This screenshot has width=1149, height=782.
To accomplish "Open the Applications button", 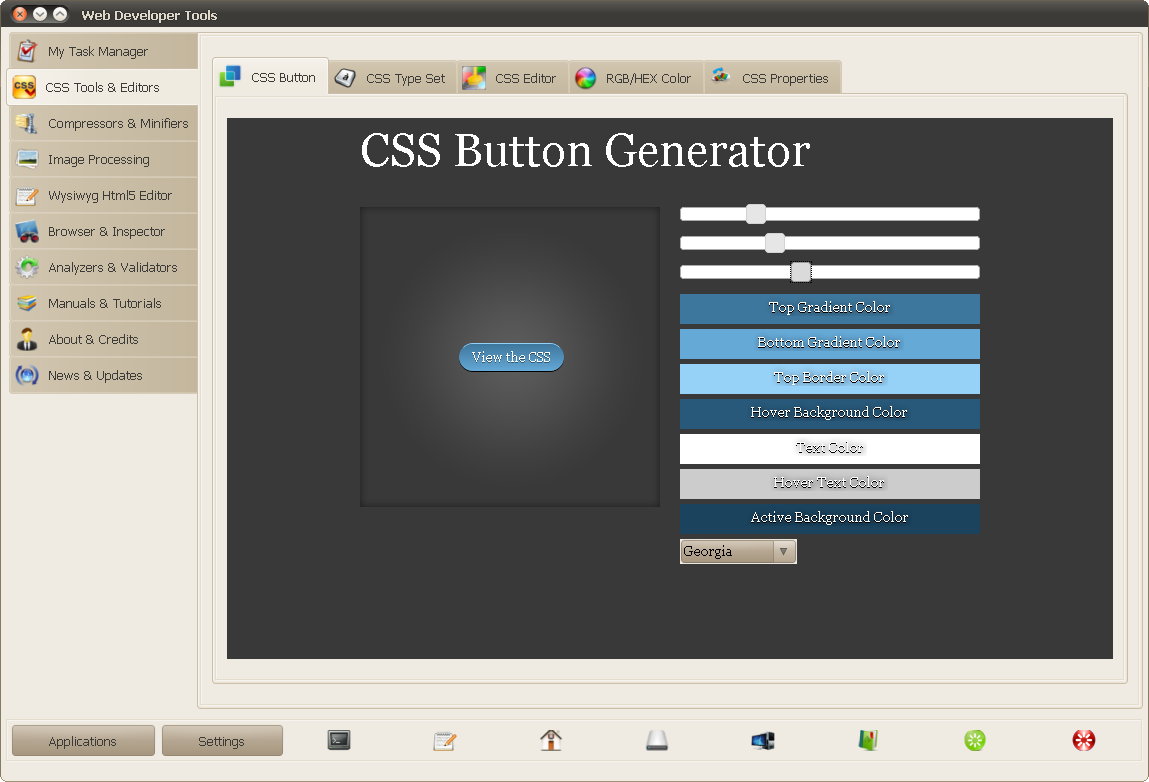I will pyautogui.click(x=83, y=741).
